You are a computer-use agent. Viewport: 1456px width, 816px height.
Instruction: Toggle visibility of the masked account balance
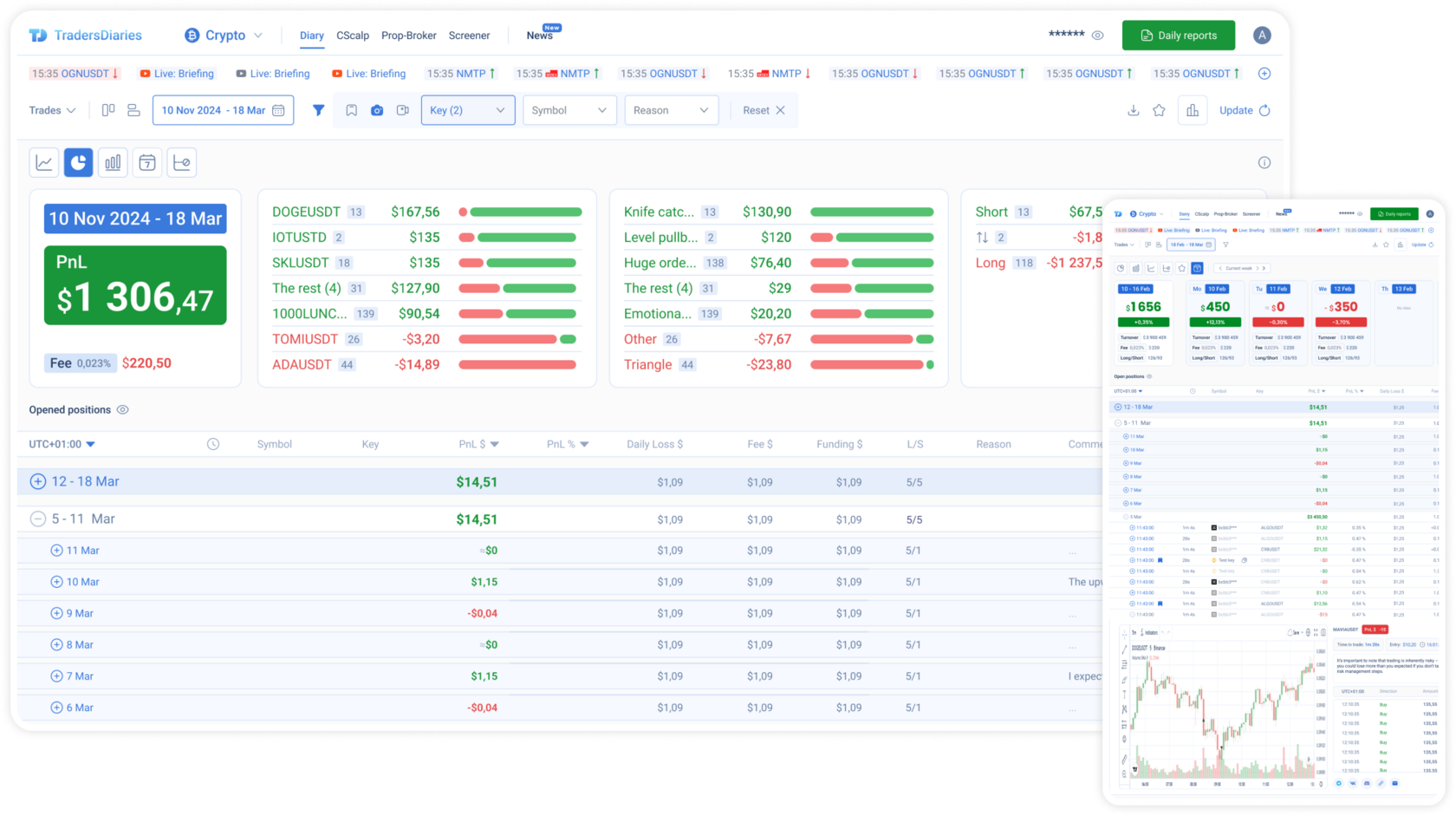click(1097, 35)
